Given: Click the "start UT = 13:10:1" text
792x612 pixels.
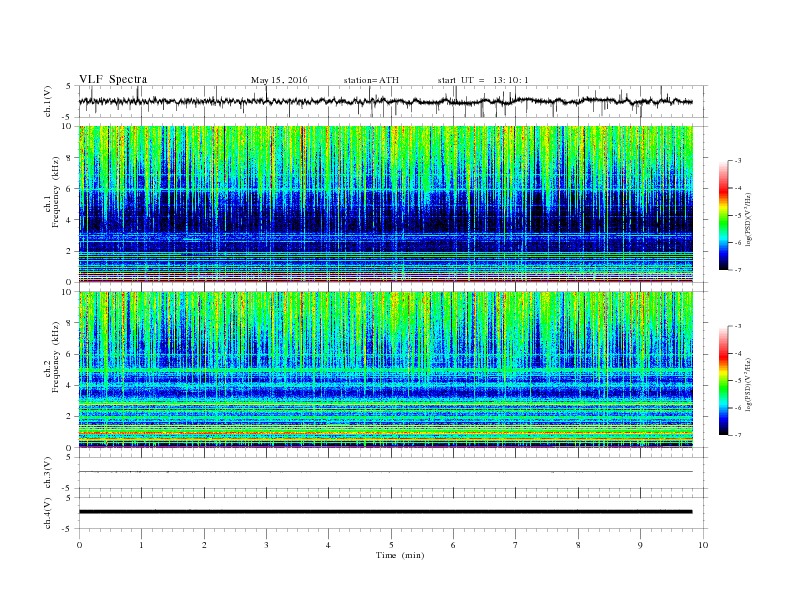Looking at the screenshot, I should [483, 80].
